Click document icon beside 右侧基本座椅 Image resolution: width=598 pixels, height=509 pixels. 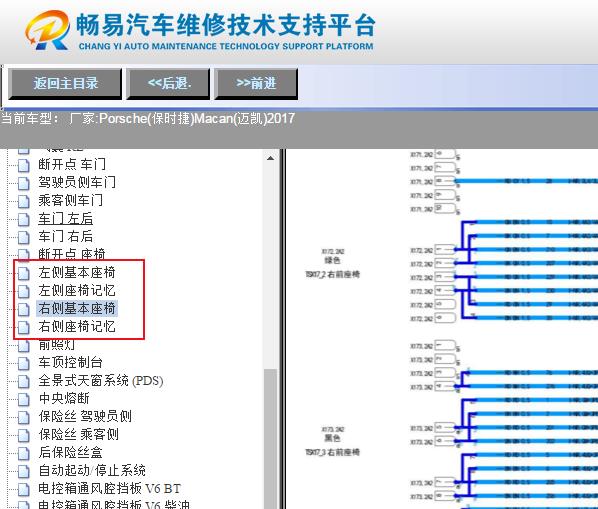pyautogui.click(x=24, y=309)
